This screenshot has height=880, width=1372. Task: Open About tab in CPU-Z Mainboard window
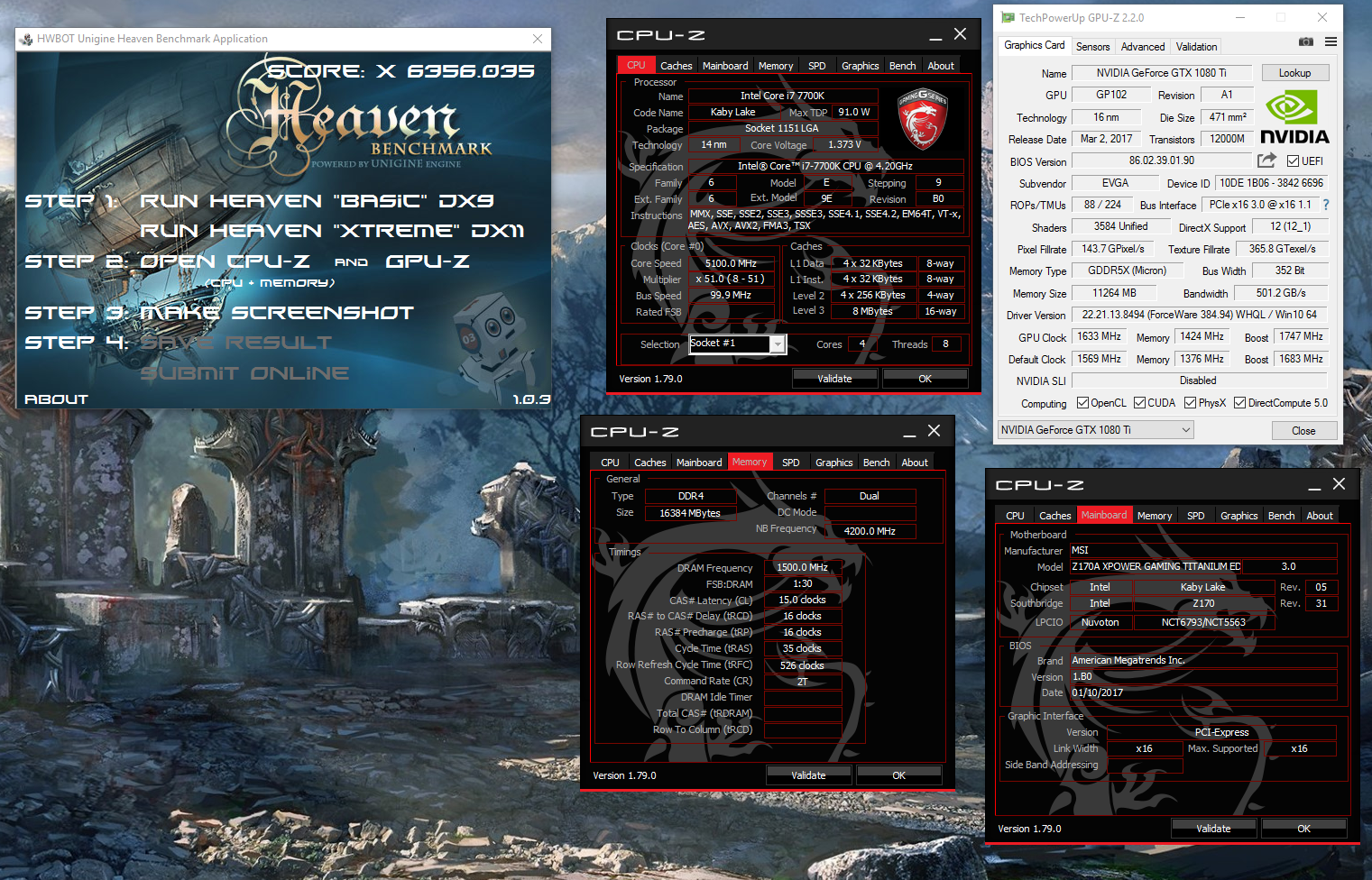click(x=1319, y=516)
